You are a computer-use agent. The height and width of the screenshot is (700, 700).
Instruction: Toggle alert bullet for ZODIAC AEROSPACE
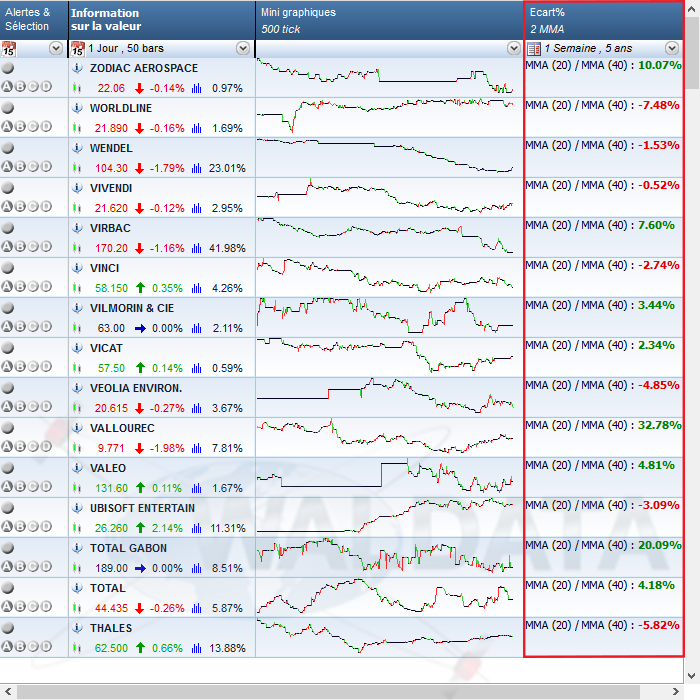[x=8, y=68]
